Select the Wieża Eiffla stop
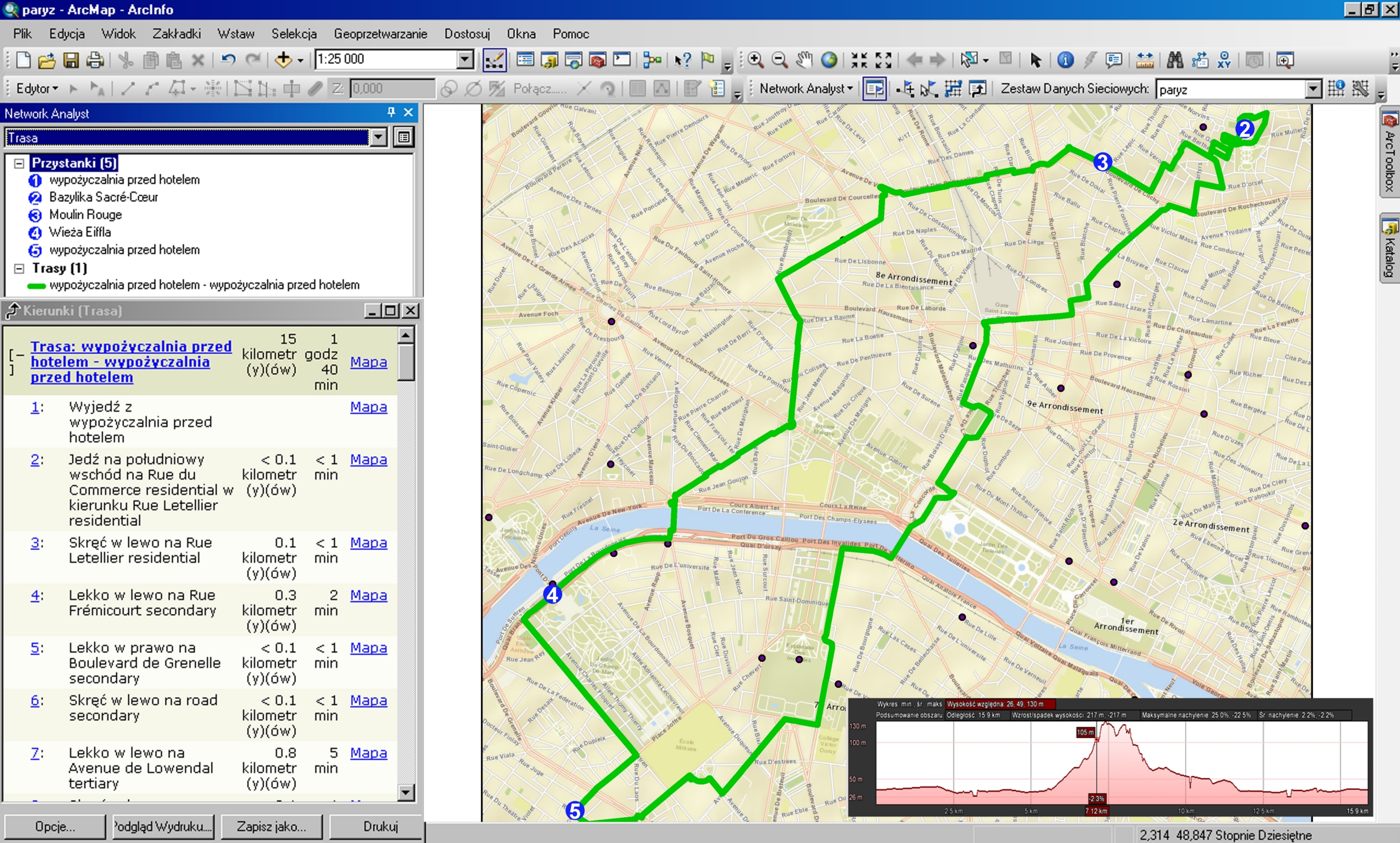 tap(80, 232)
